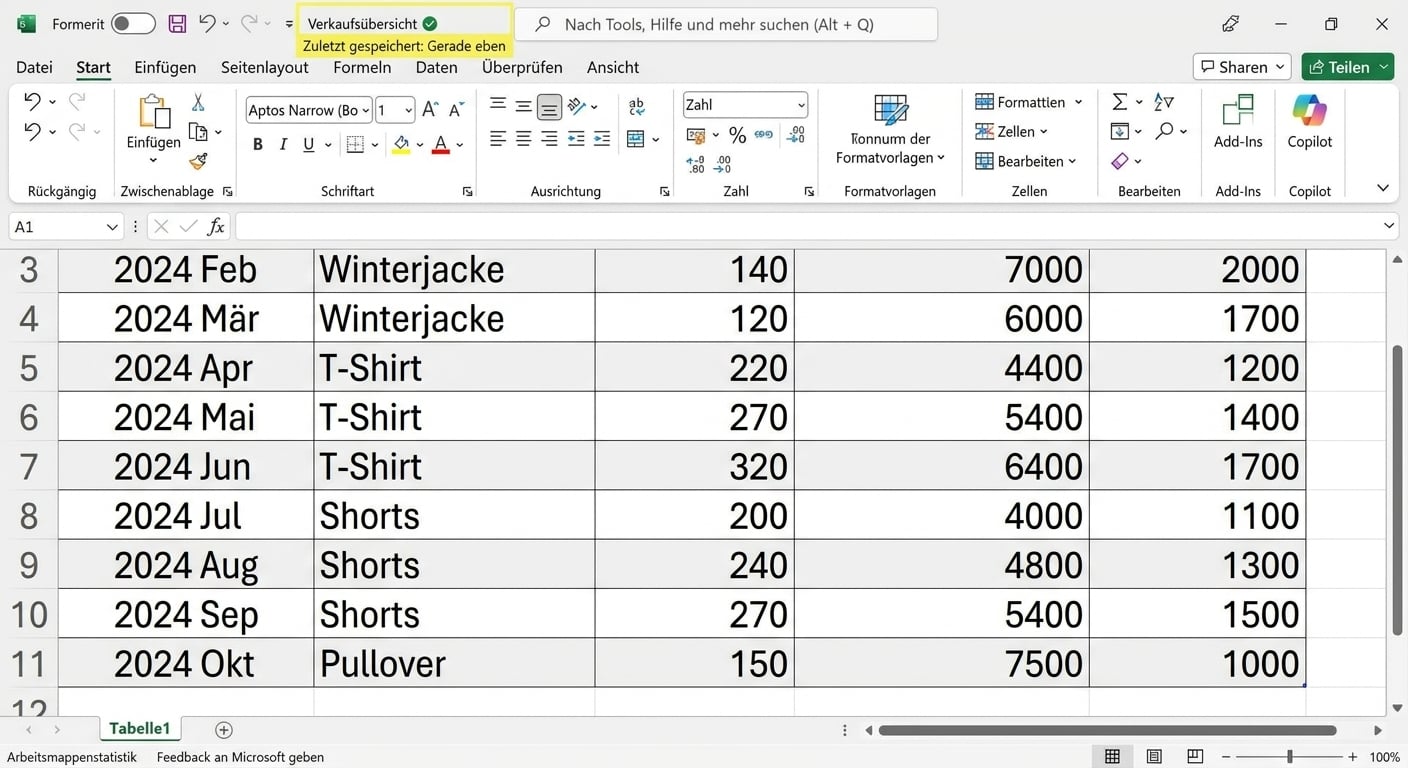Click the merge cells icon

[635, 140]
